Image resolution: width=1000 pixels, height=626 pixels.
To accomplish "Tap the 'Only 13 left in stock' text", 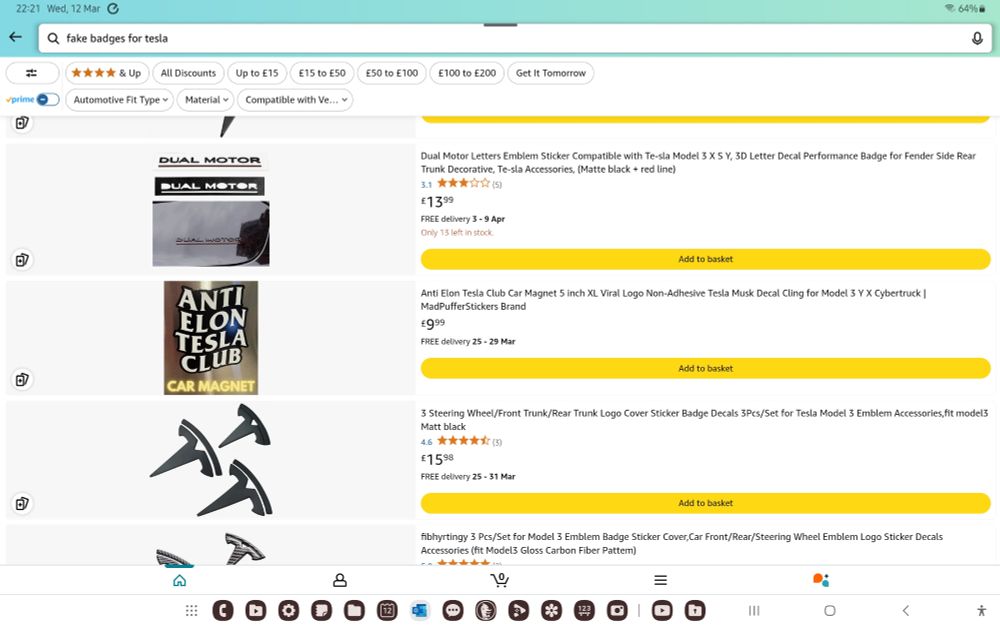I will point(457,233).
